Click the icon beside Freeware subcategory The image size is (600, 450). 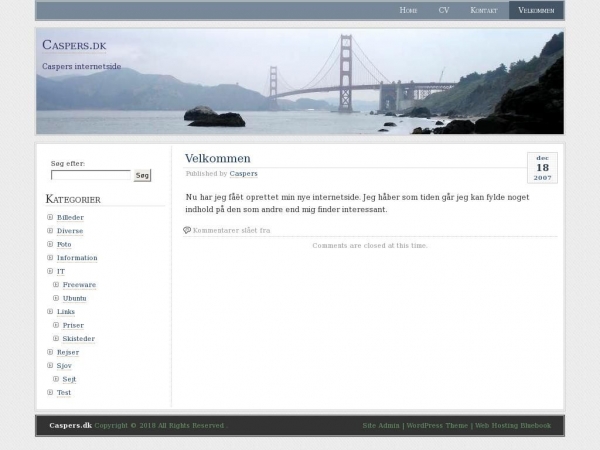56,285
